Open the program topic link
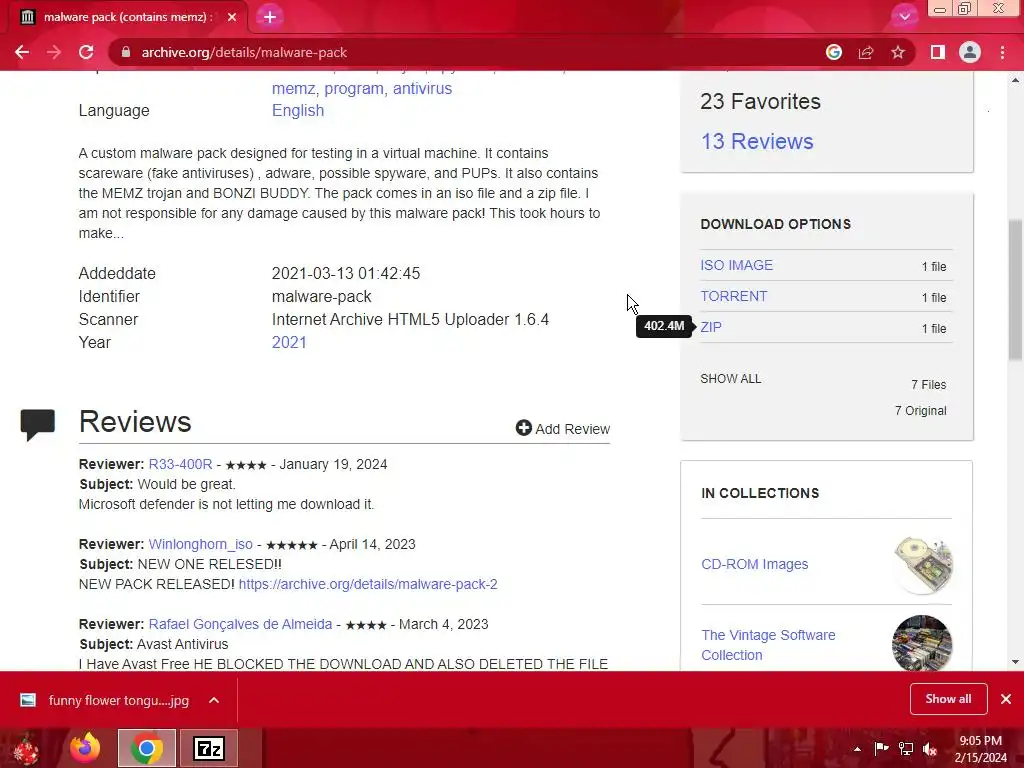 (x=354, y=88)
